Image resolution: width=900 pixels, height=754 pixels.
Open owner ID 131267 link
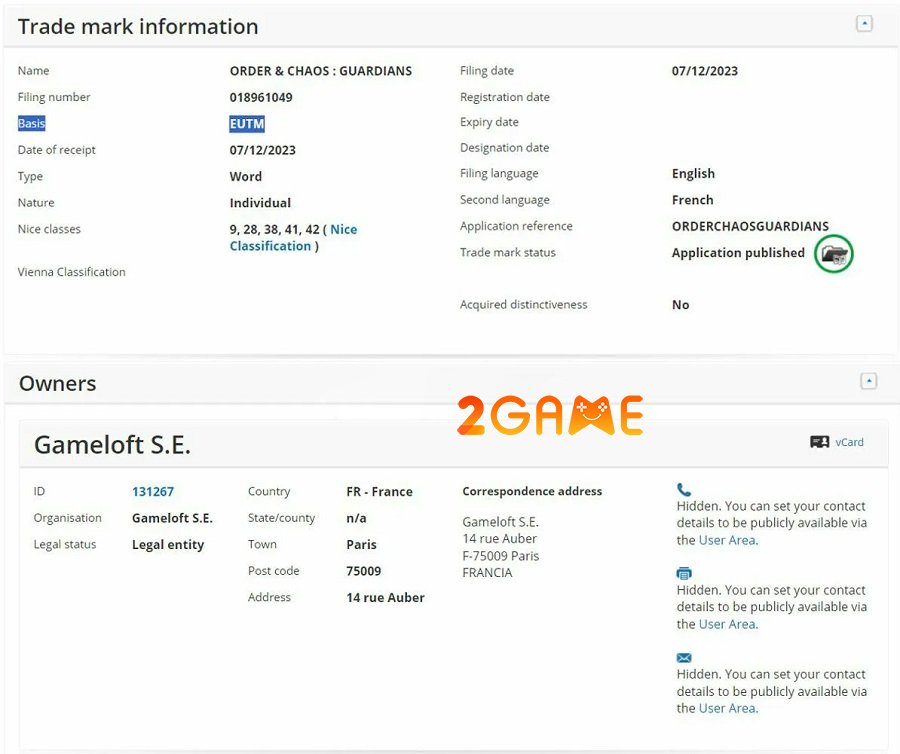[153, 492]
